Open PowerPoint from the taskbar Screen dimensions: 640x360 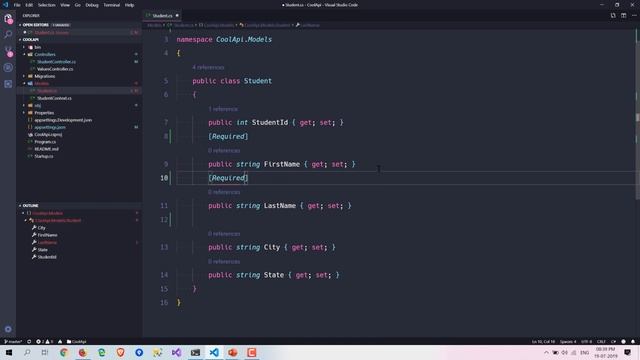click(233, 353)
